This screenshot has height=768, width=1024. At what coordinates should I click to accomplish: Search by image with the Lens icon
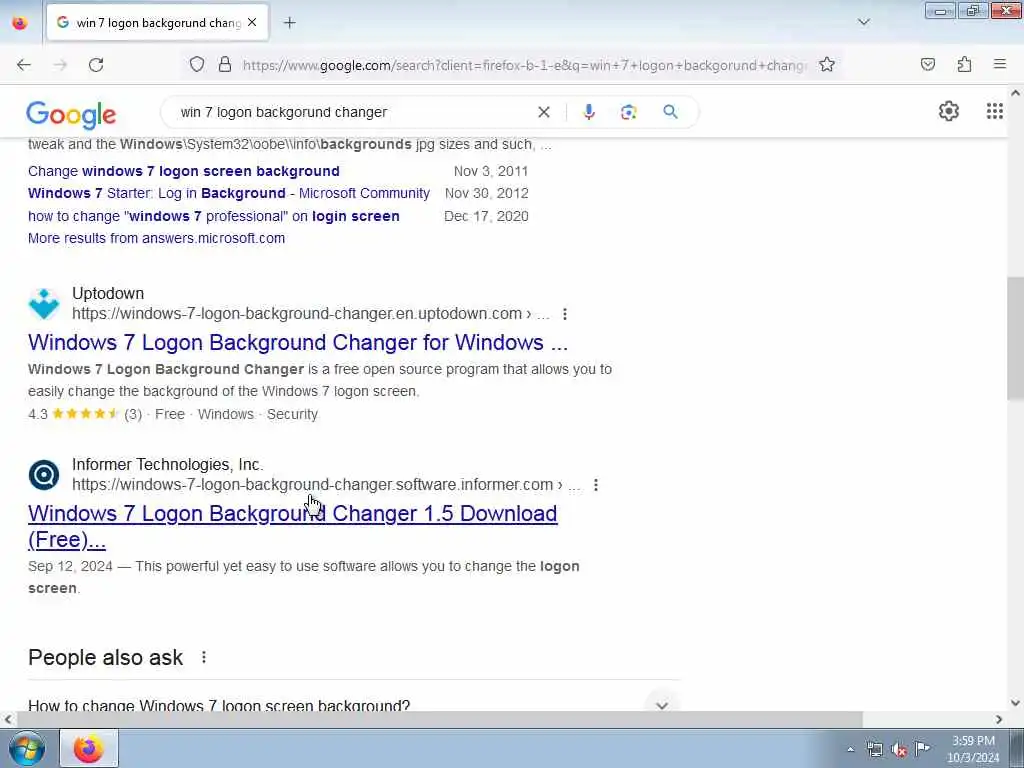(628, 112)
